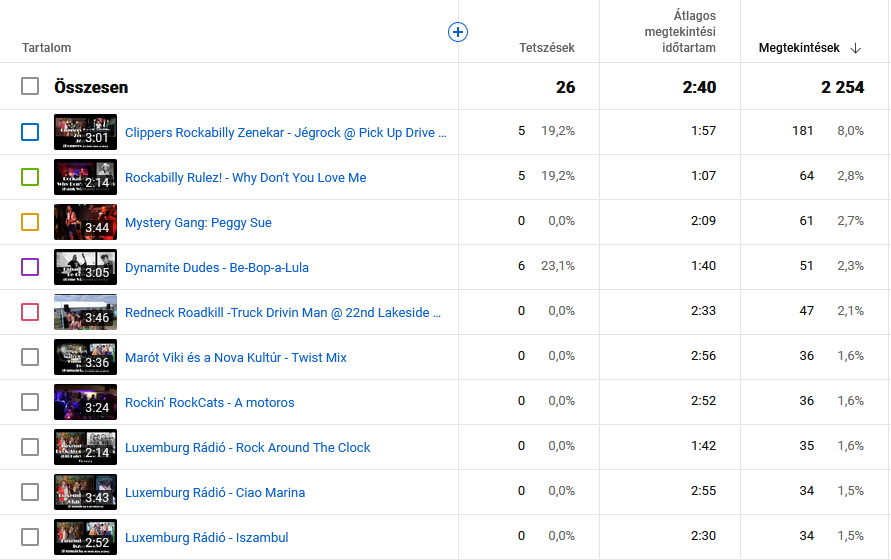Toggle the green checkbox for Rockabilly Rulez!

tap(30, 177)
